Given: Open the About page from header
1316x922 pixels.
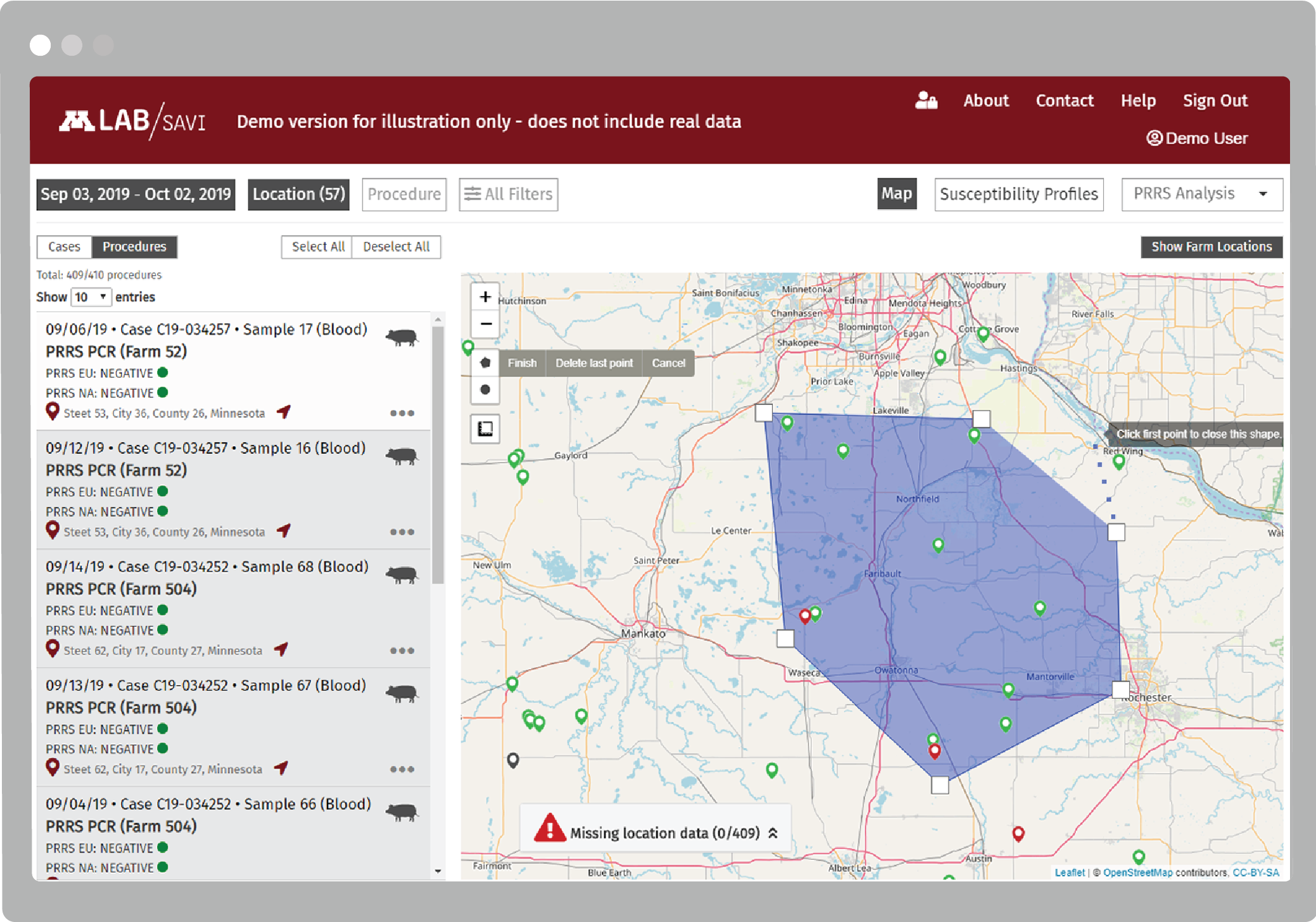Looking at the screenshot, I should pyautogui.click(x=985, y=101).
